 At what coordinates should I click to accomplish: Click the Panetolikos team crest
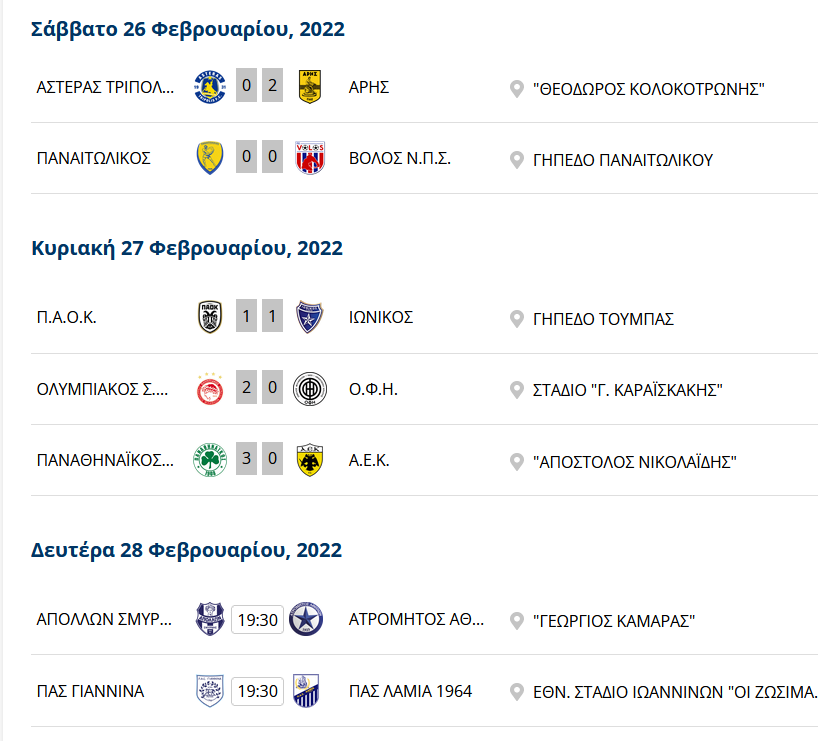(x=210, y=159)
